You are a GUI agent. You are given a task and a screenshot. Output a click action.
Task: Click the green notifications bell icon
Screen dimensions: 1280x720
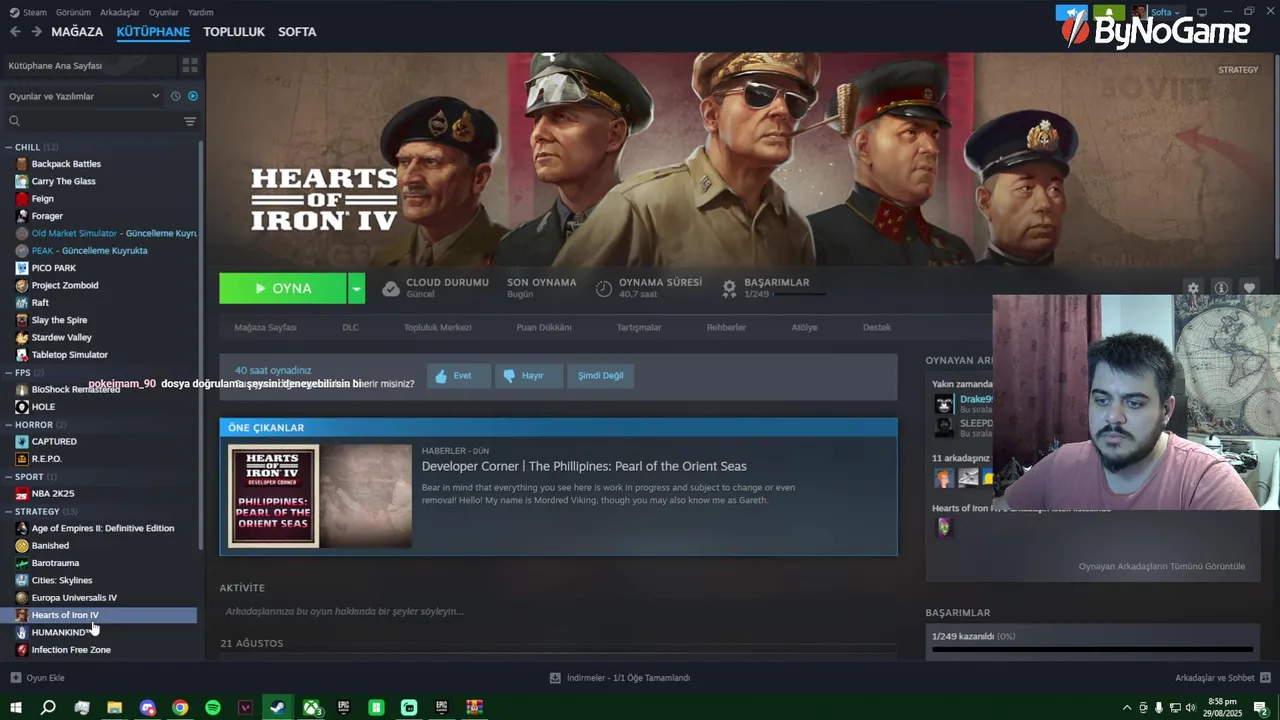point(1109,12)
